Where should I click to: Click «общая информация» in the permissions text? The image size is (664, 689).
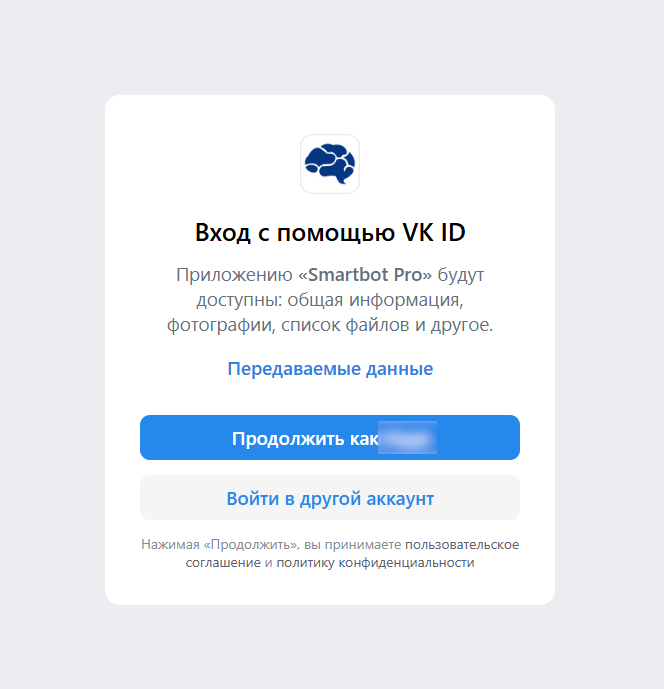tap(374, 300)
